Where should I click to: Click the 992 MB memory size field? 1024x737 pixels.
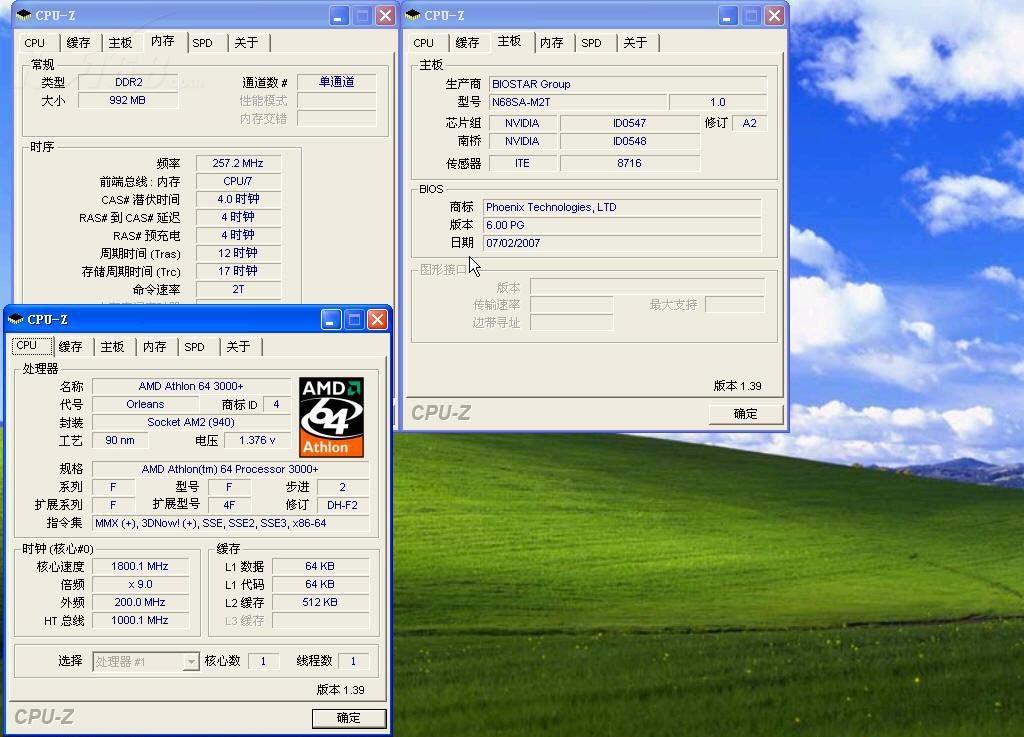click(x=128, y=101)
